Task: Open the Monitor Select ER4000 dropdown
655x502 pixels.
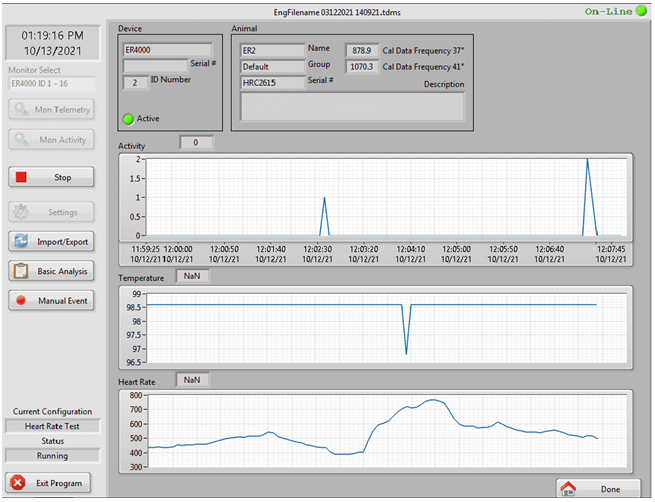Action: point(52,84)
